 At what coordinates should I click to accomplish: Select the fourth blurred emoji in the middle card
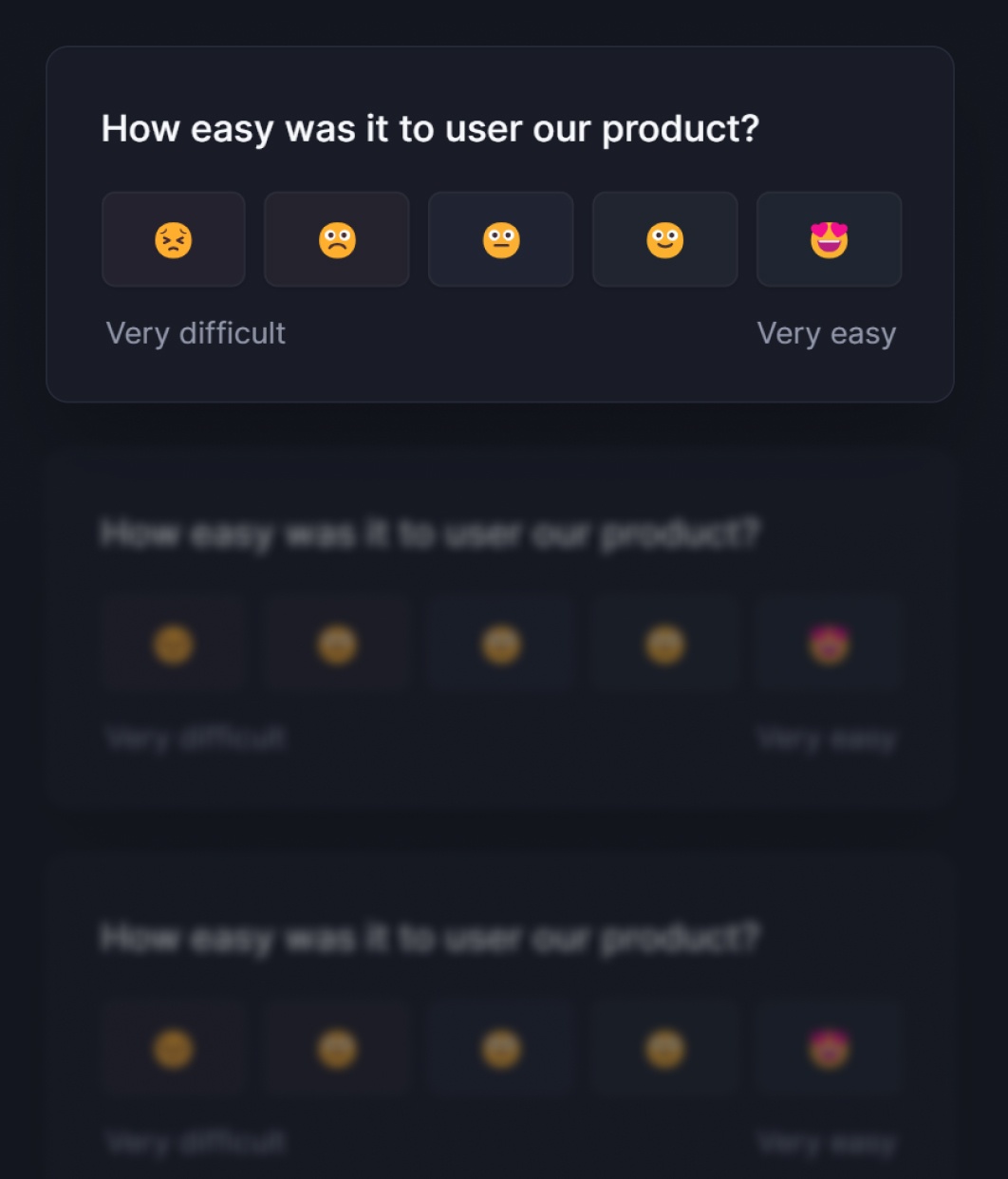coord(665,645)
